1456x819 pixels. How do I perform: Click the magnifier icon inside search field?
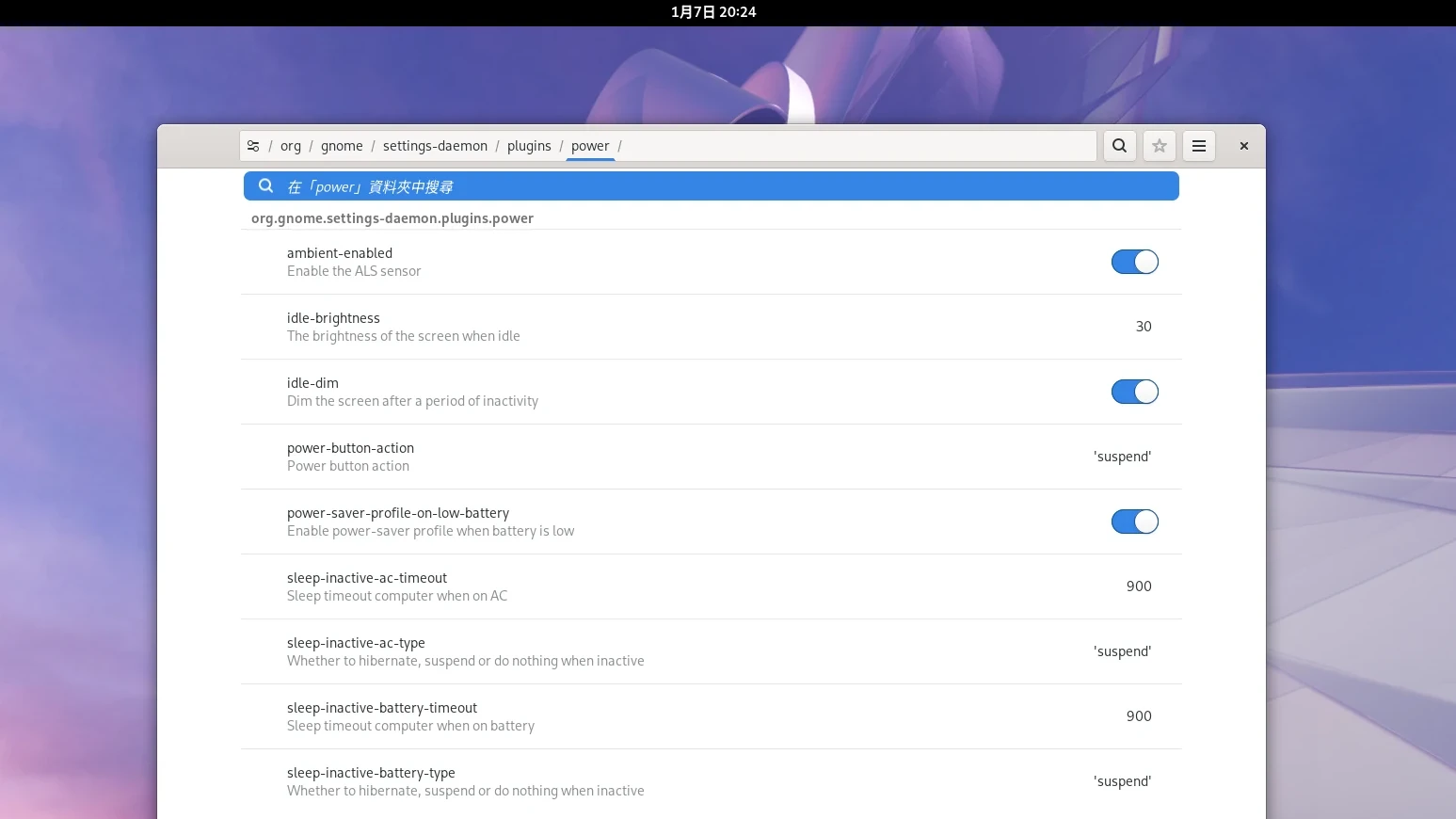pyautogui.click(x=266, y=186)
